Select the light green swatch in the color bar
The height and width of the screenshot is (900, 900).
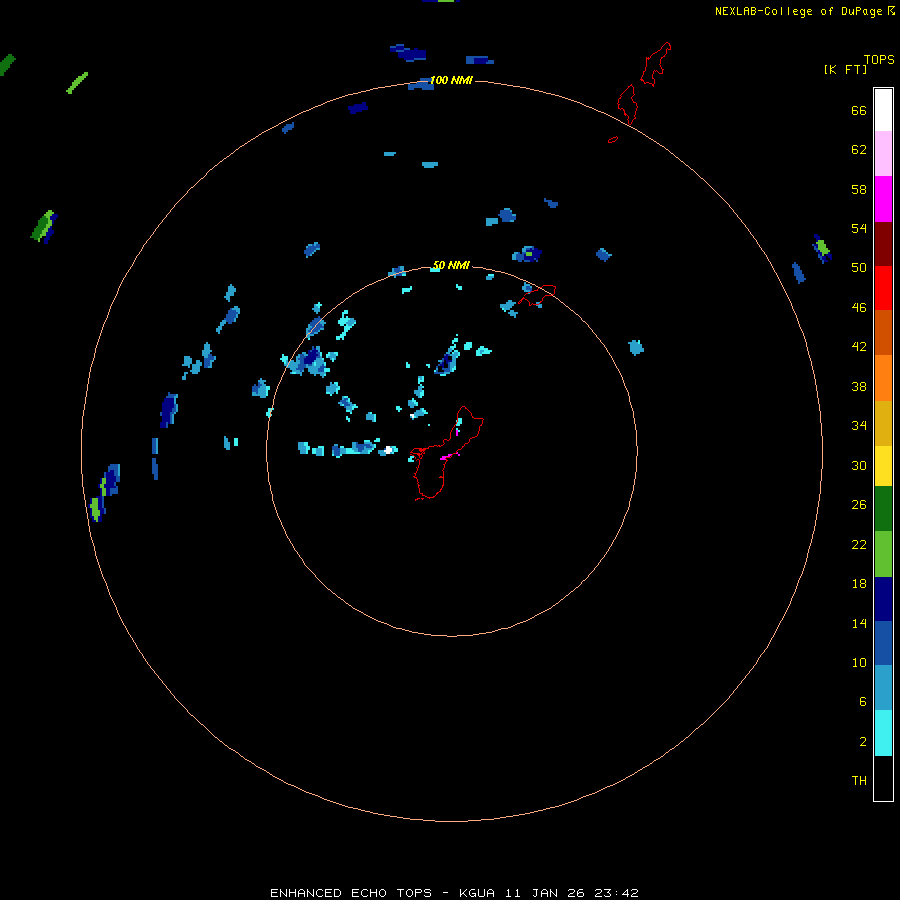[883, 554]
